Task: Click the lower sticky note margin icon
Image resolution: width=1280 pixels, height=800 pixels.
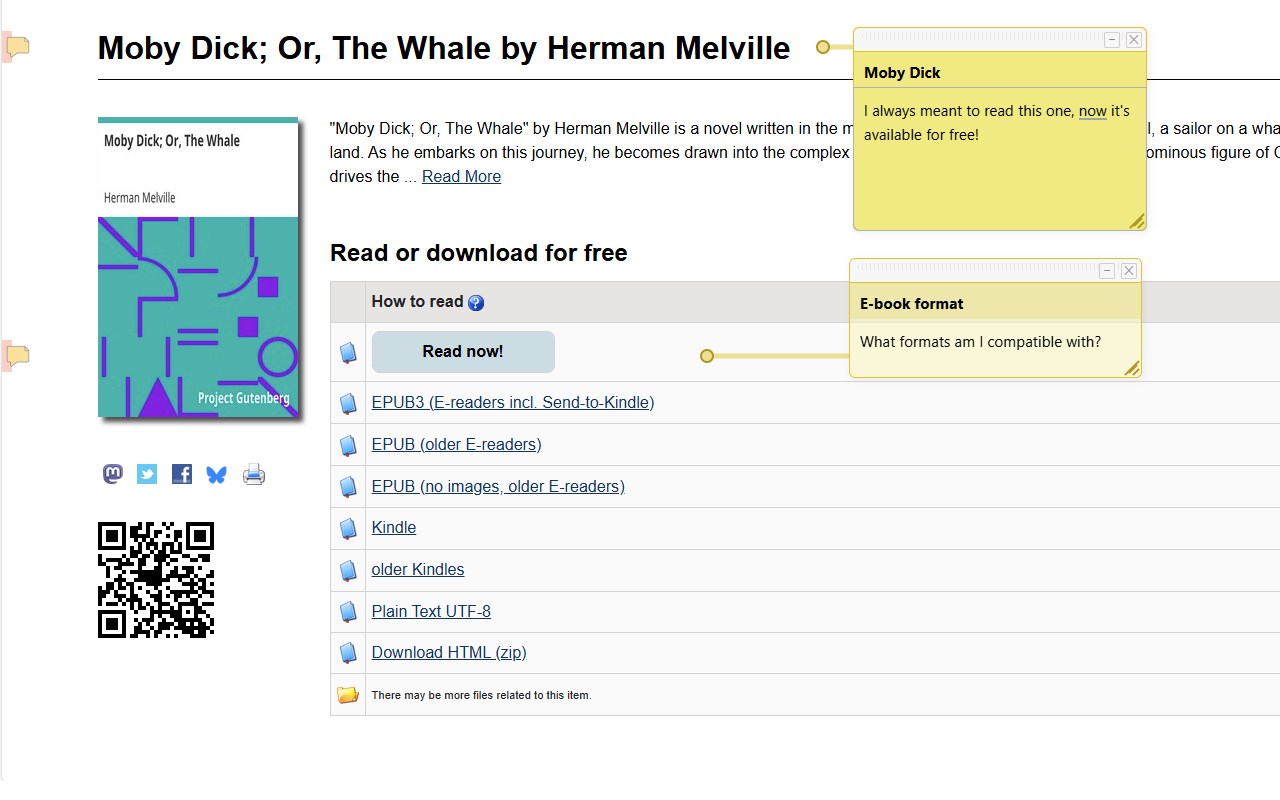Action: [x=17, y=355]
